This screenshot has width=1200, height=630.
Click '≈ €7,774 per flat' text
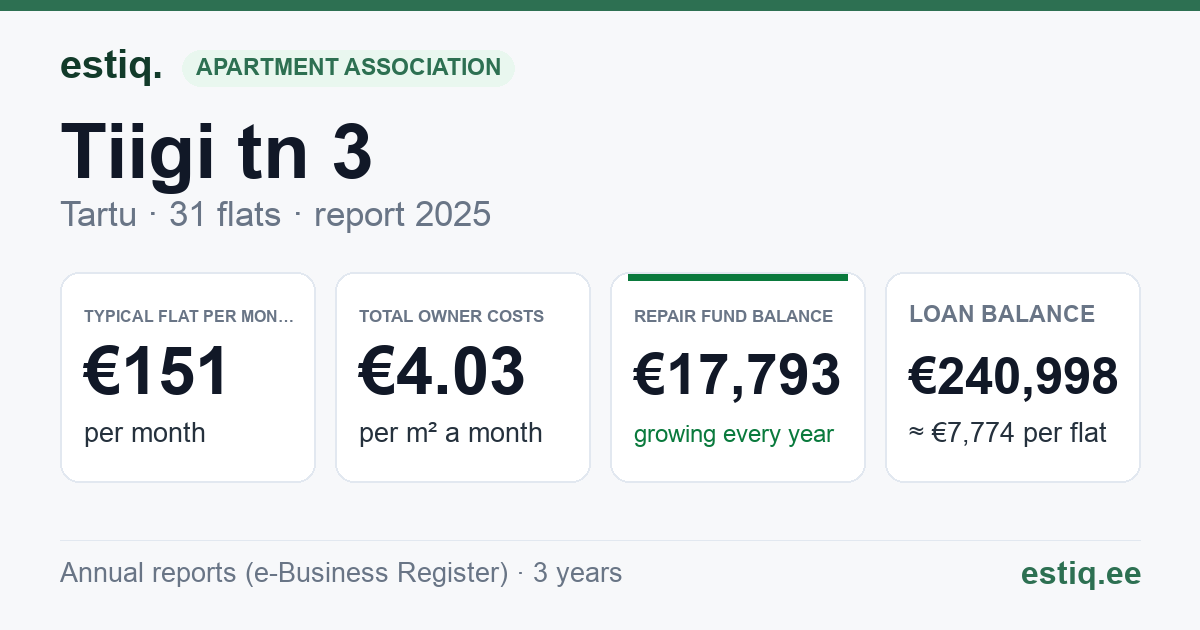[x=1008, y=433]
